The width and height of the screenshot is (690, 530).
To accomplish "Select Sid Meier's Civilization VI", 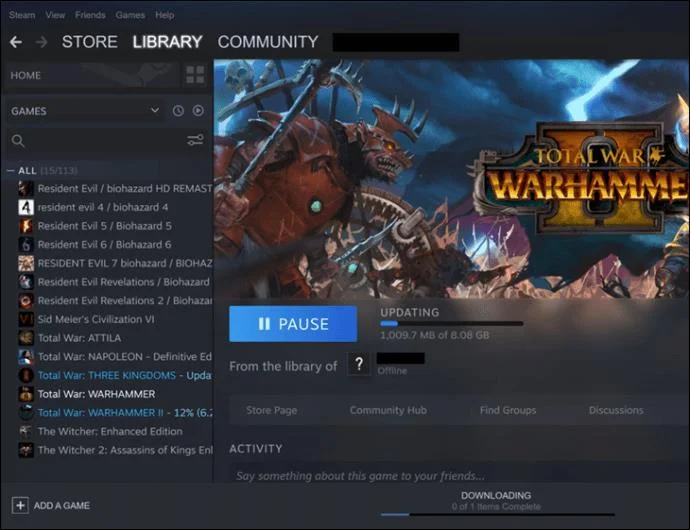I will point(96,319).
